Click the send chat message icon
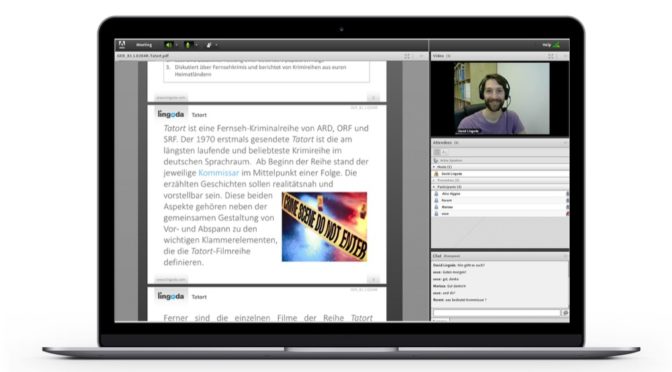The height and width of the screenshot is (372, 672). click(565, 313)
